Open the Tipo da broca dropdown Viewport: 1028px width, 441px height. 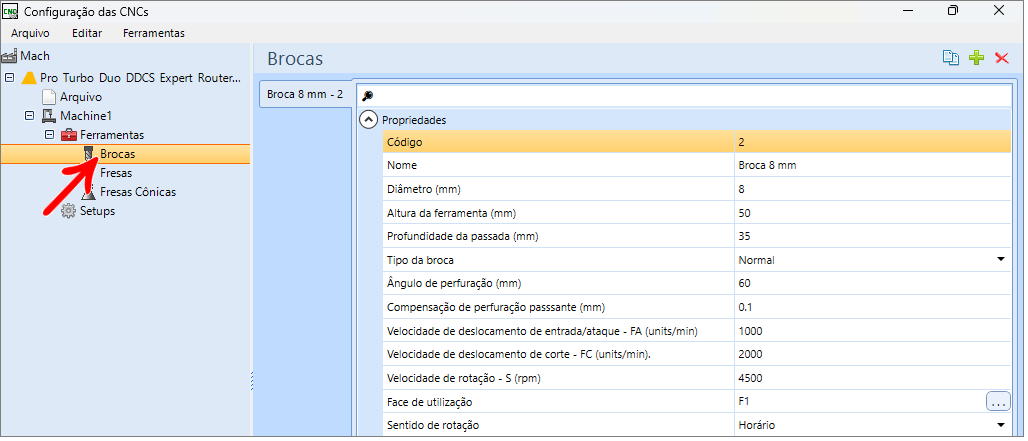[1000, 260]
